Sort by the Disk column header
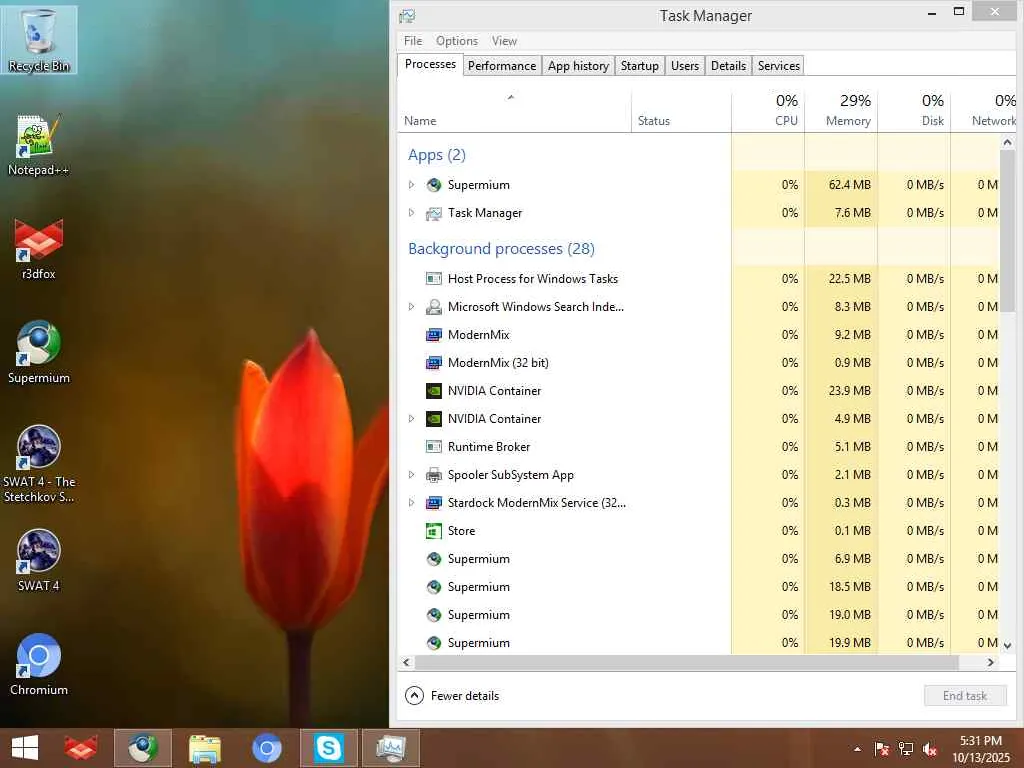The width and height of the screenshot is (1024, 768). click(914, 111)
